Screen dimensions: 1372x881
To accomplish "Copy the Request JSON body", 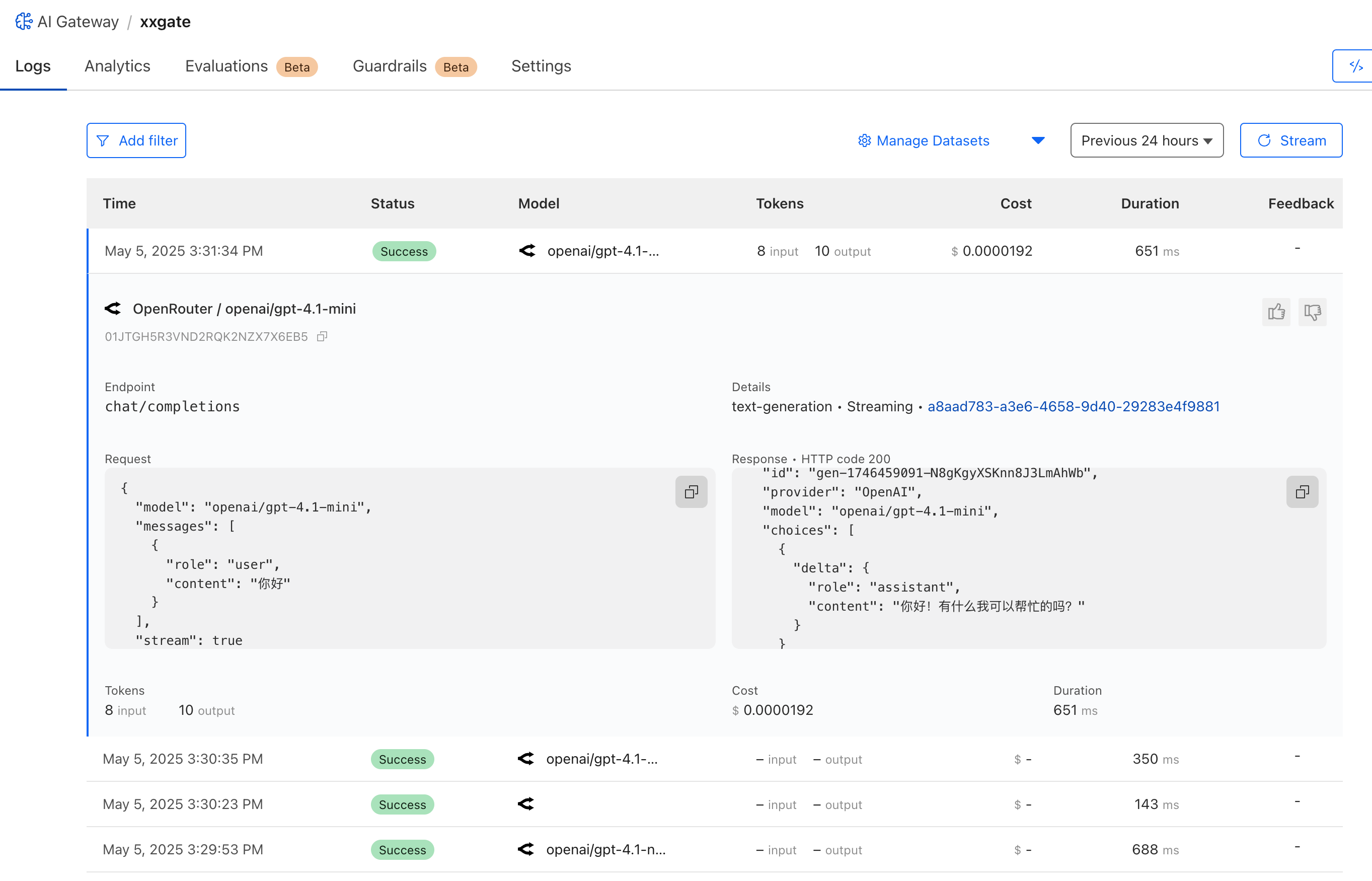I will click(691, 492).
